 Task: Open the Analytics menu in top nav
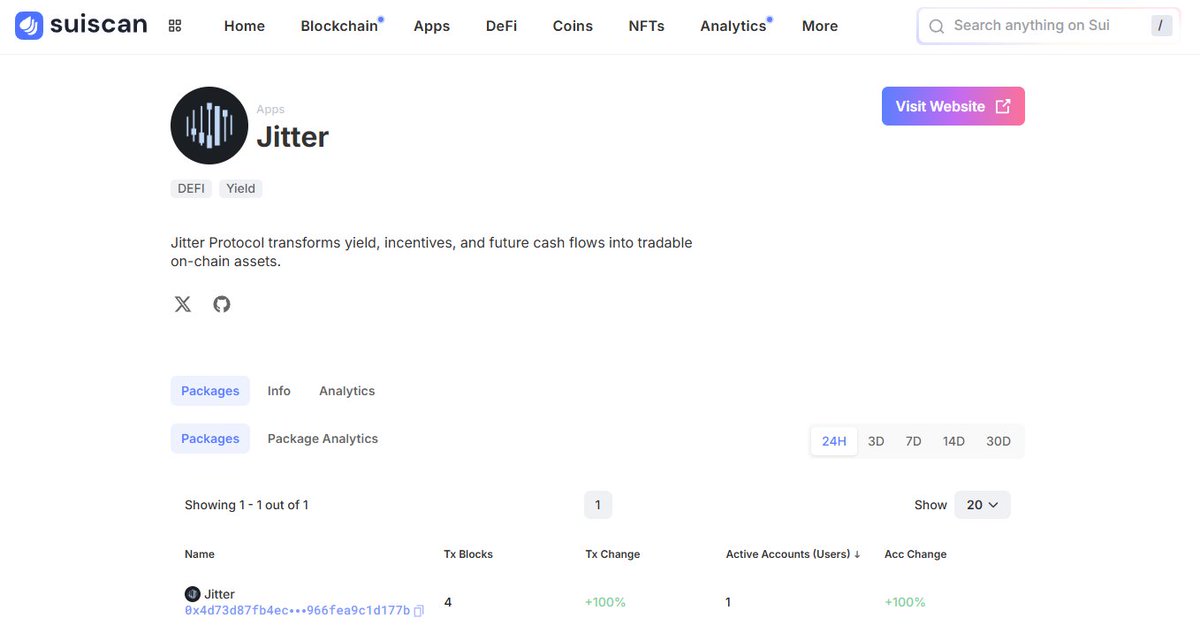coord(734,26)
